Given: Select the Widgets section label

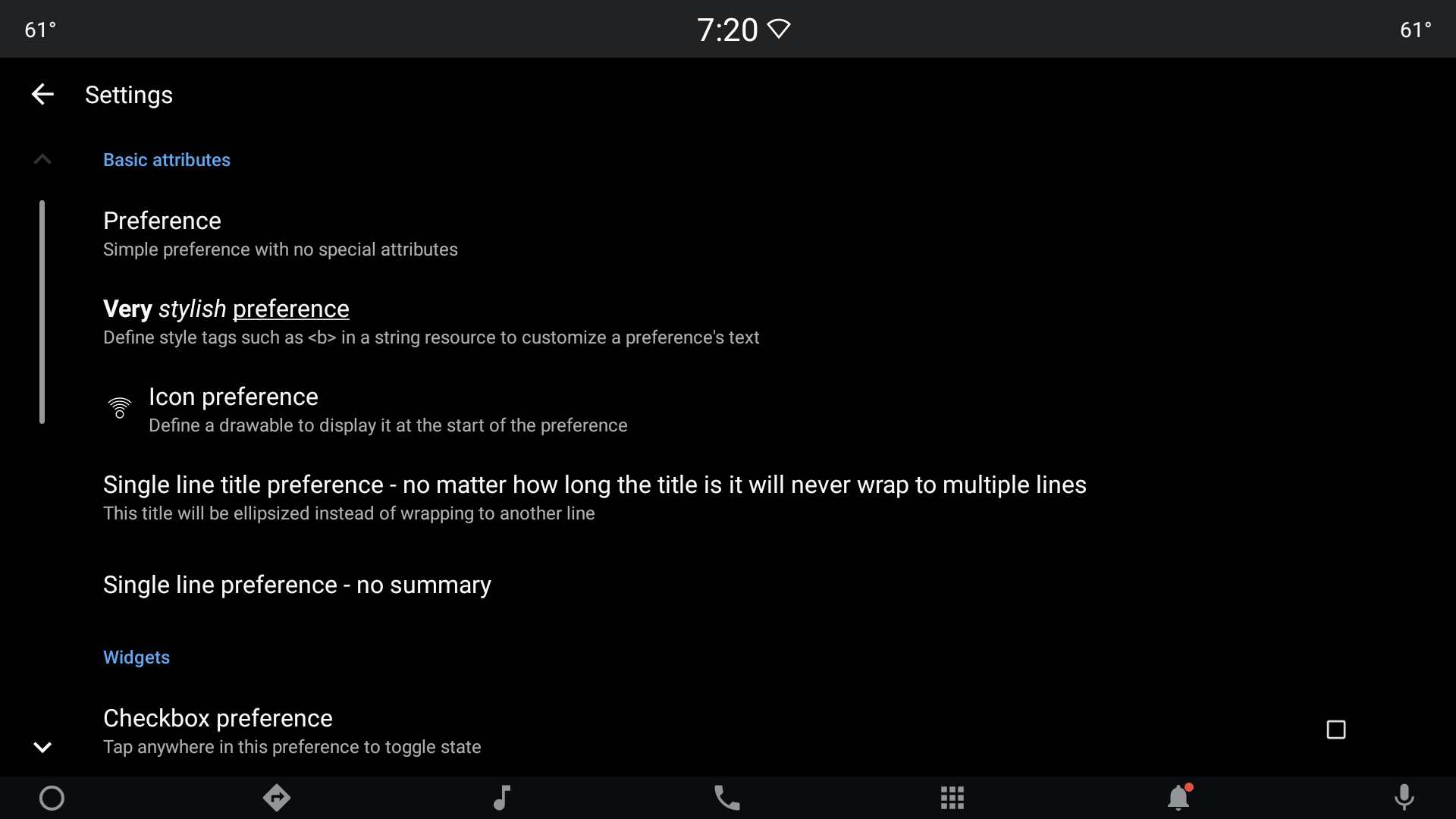Looking at the screenshot, I should 136,657.
